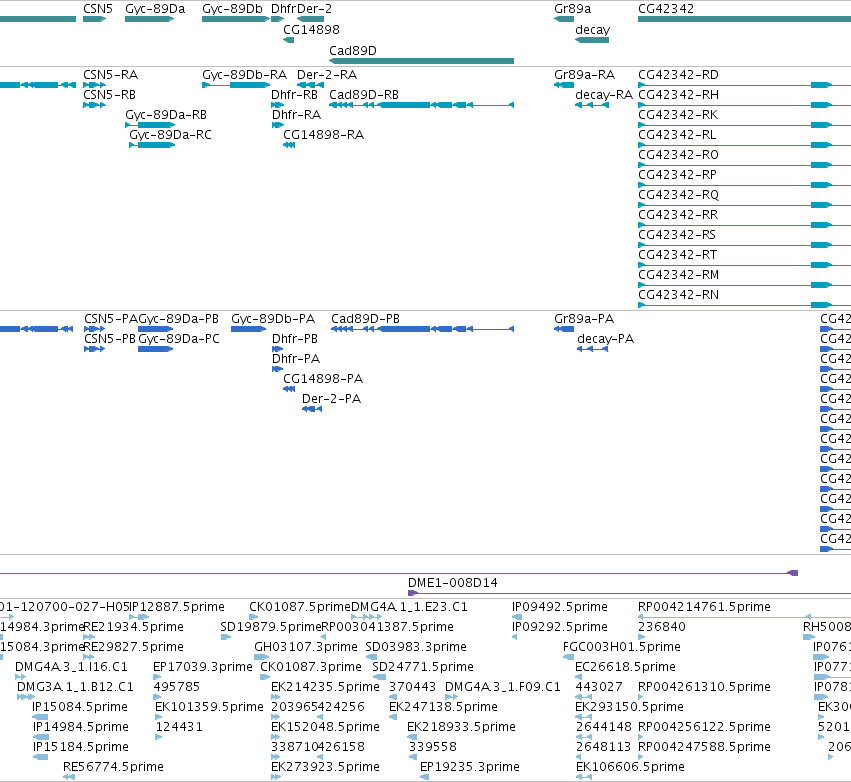This screenshot has height=782, width=851.
Task: Select EST RP004214761.5prime
Action: point(704,607)
